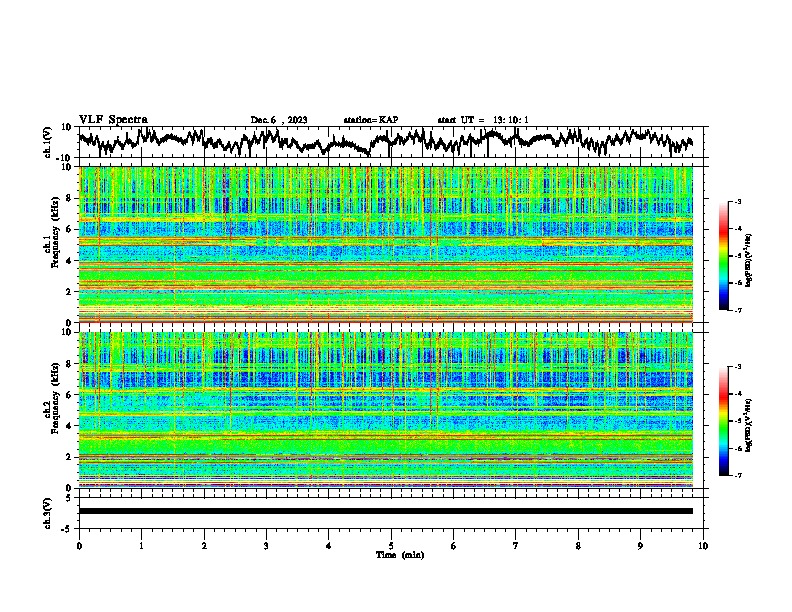
Task: Click the black ch.3 signal bar
Action: (386, 511)
